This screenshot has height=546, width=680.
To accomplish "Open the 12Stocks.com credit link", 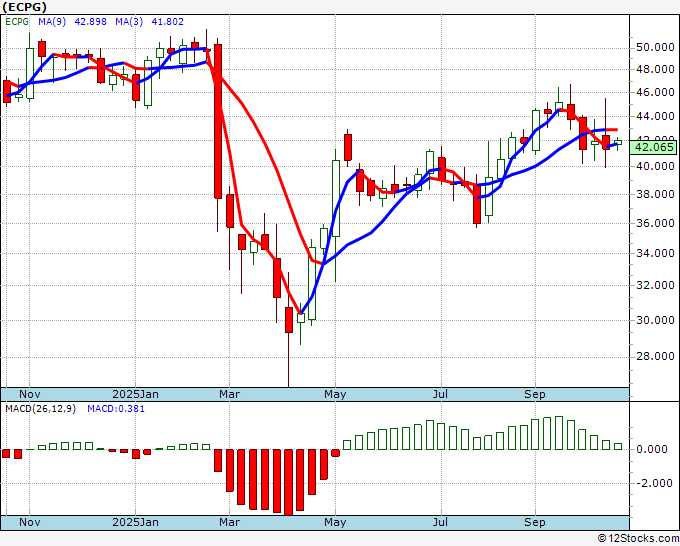I will 638,538.
